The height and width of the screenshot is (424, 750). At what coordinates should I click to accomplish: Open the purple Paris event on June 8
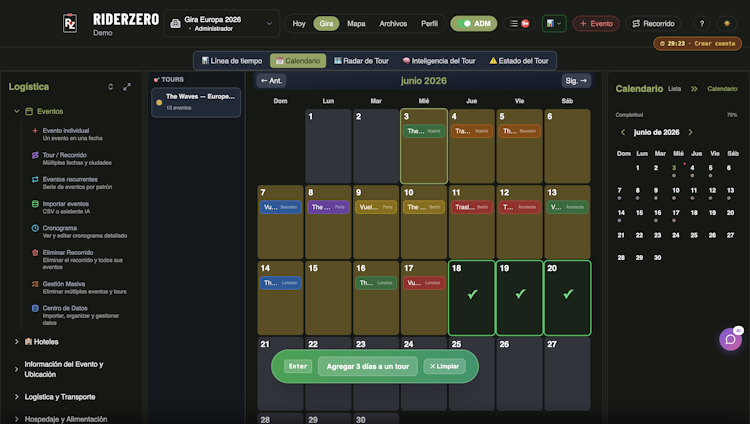pyautogui.click(x=328, y=207)
